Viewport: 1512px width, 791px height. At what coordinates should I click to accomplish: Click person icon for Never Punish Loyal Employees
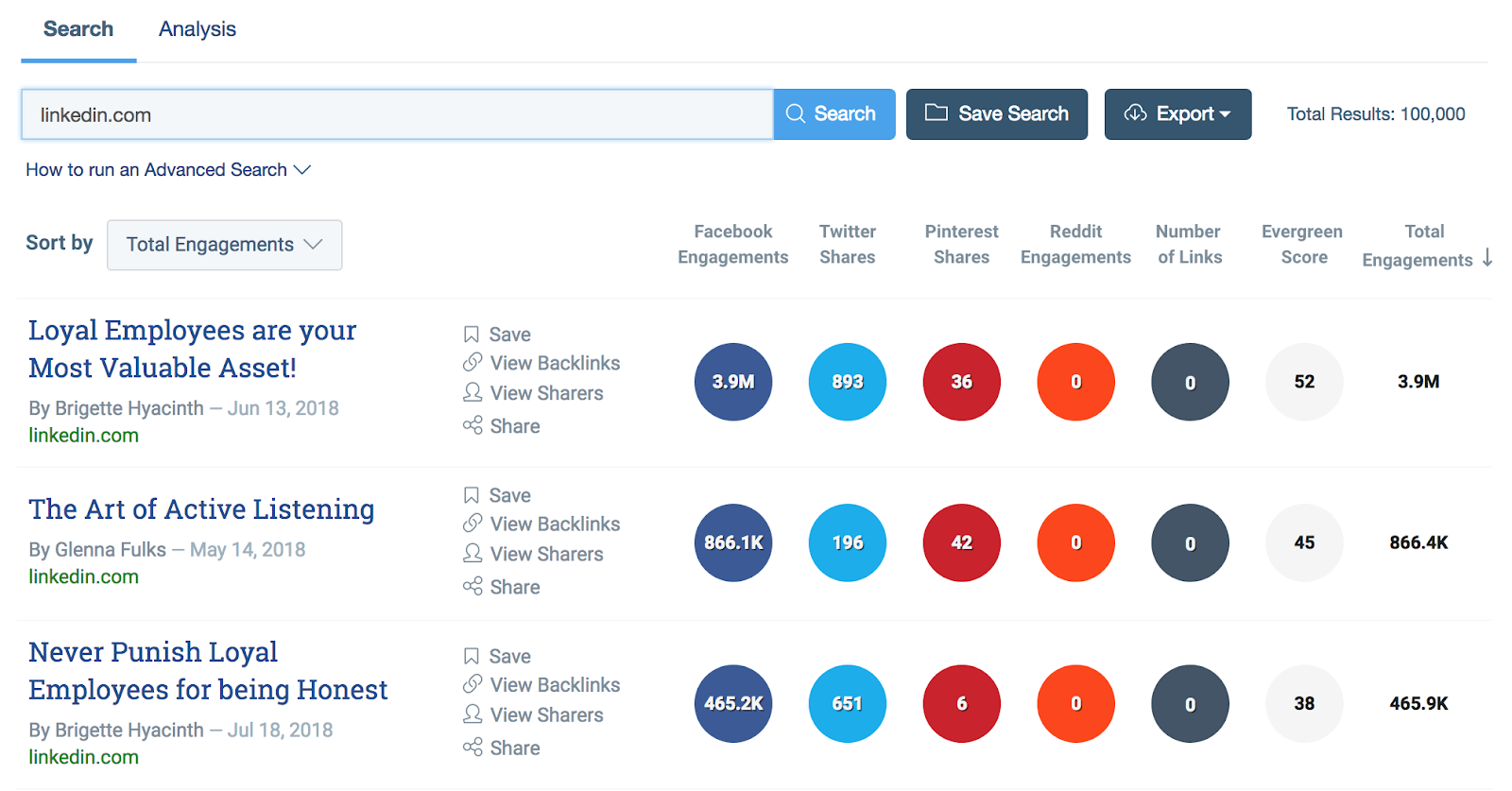[472, 714]
